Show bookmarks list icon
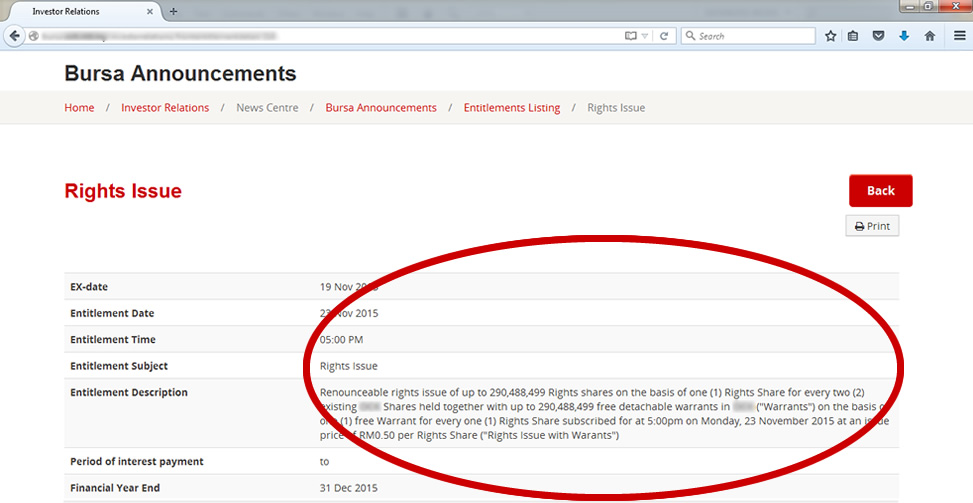 click(853, 36)
